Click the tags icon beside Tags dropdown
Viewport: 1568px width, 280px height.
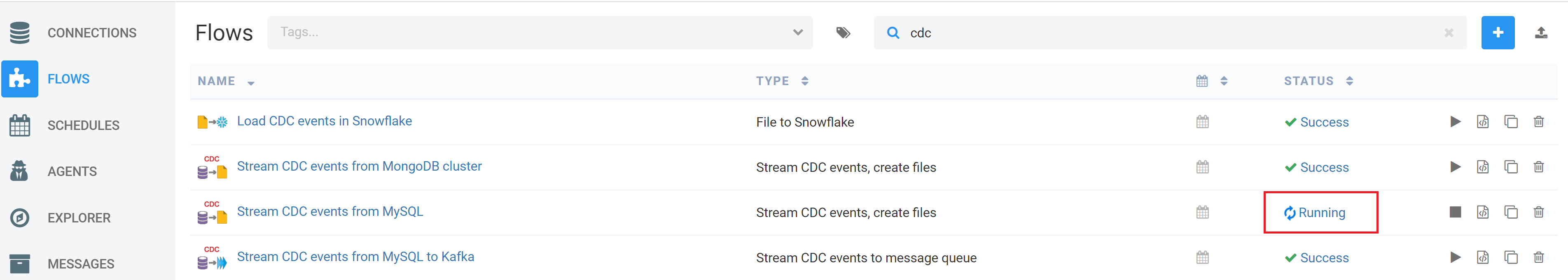[843, 33]
